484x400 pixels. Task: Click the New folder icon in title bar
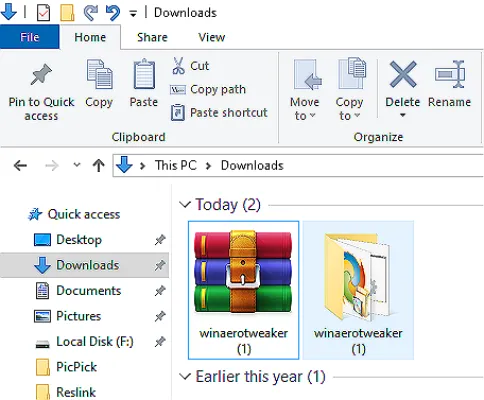click(67, 13)
